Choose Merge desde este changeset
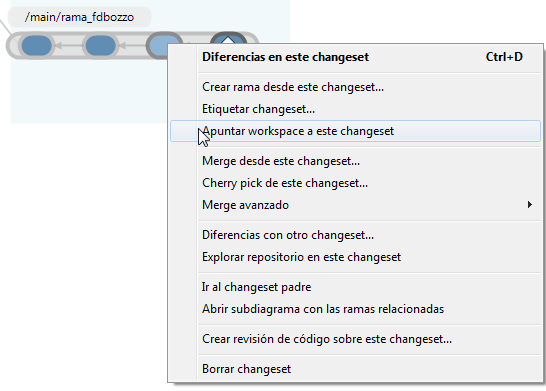Image resolution: width=546 pixels, height=391 pixels. click(x=355, y=161)
